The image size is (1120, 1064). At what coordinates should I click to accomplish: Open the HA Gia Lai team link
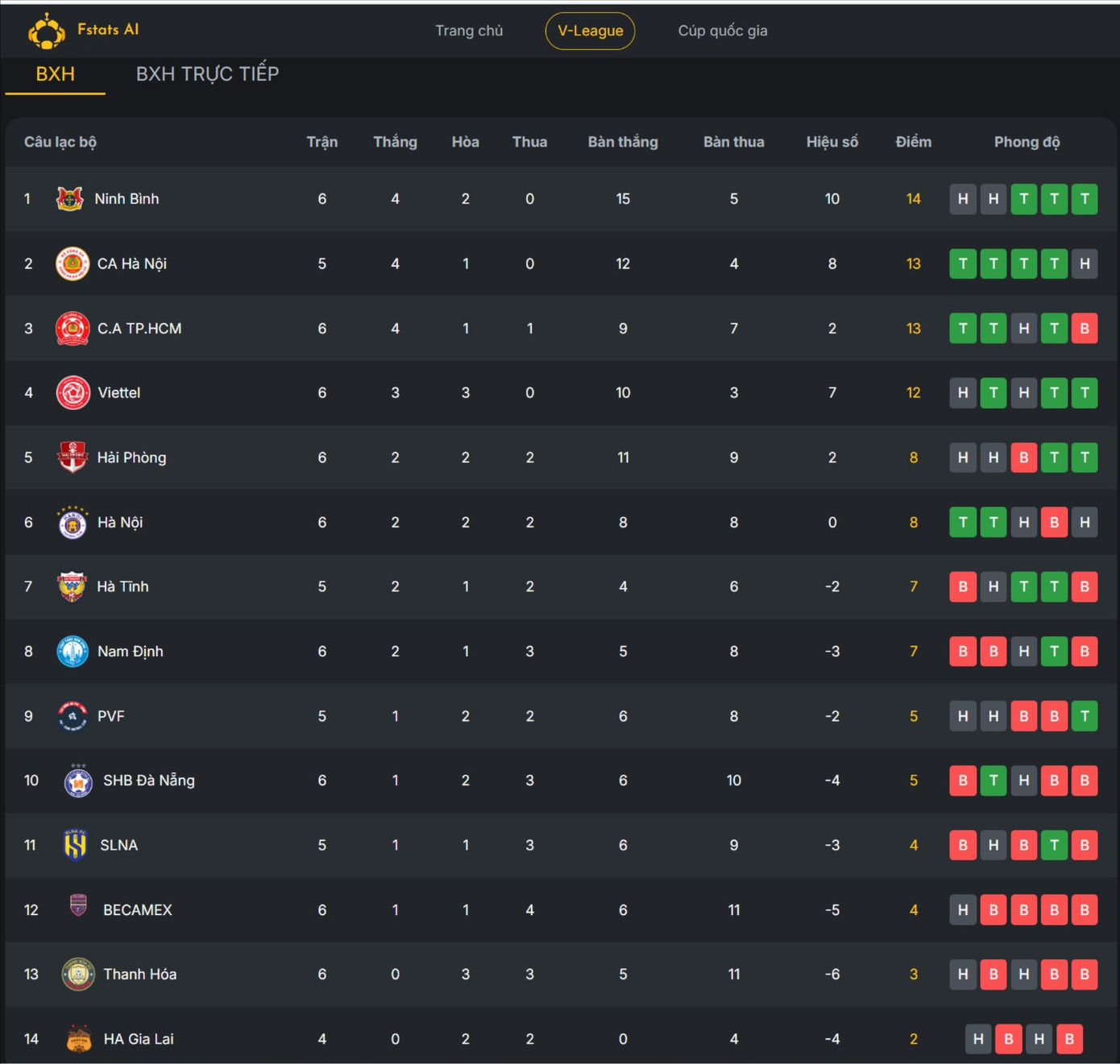(x=139, y=1039)
